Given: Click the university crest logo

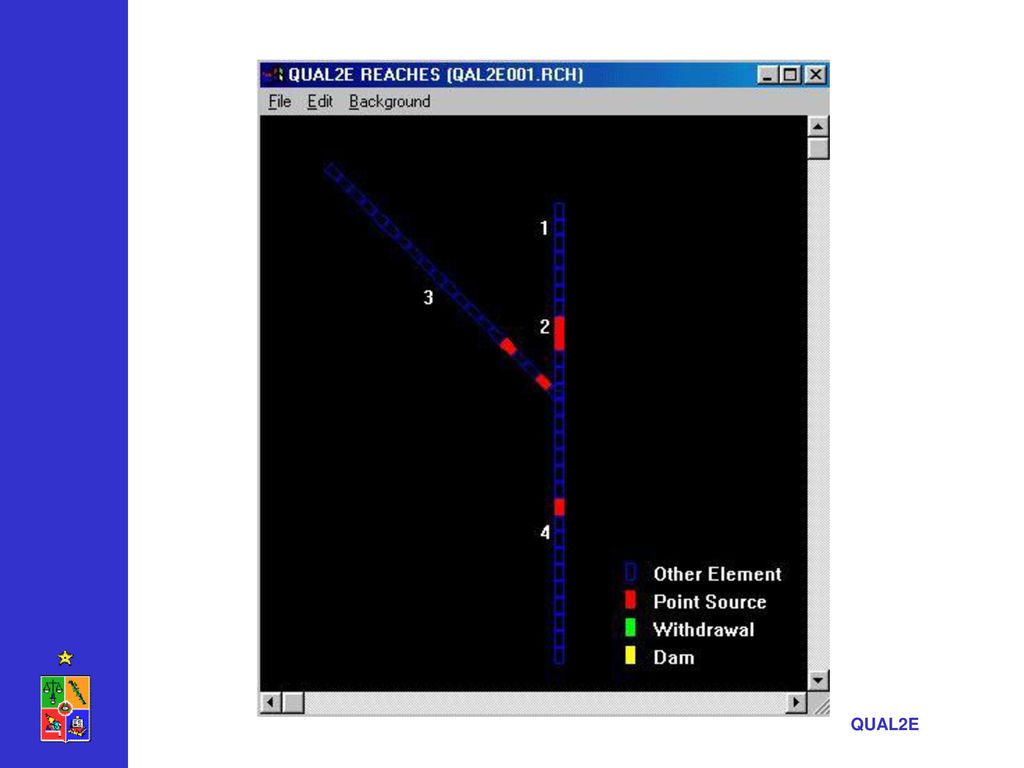Looking at the screenshot, I should point(65,709).
